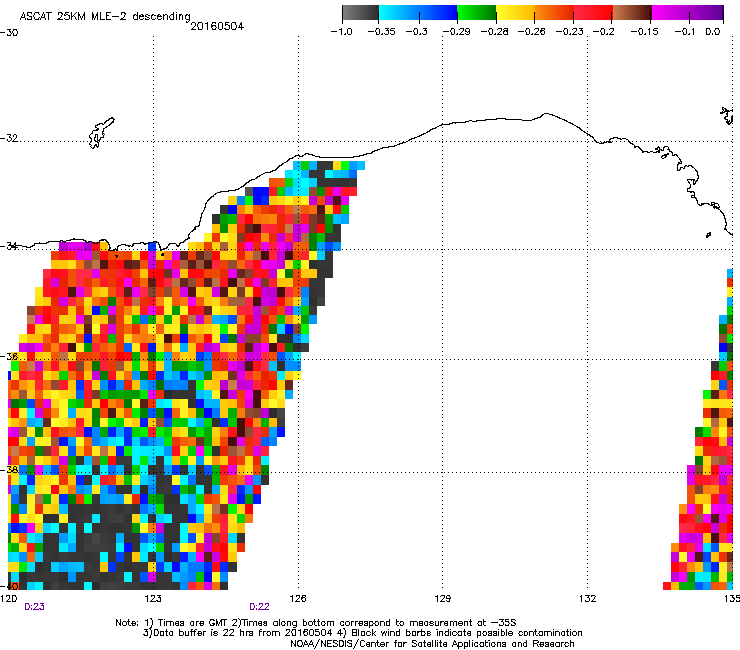
Task: Click the magenta-purple segment of the color bar
Action: point(688,12)
